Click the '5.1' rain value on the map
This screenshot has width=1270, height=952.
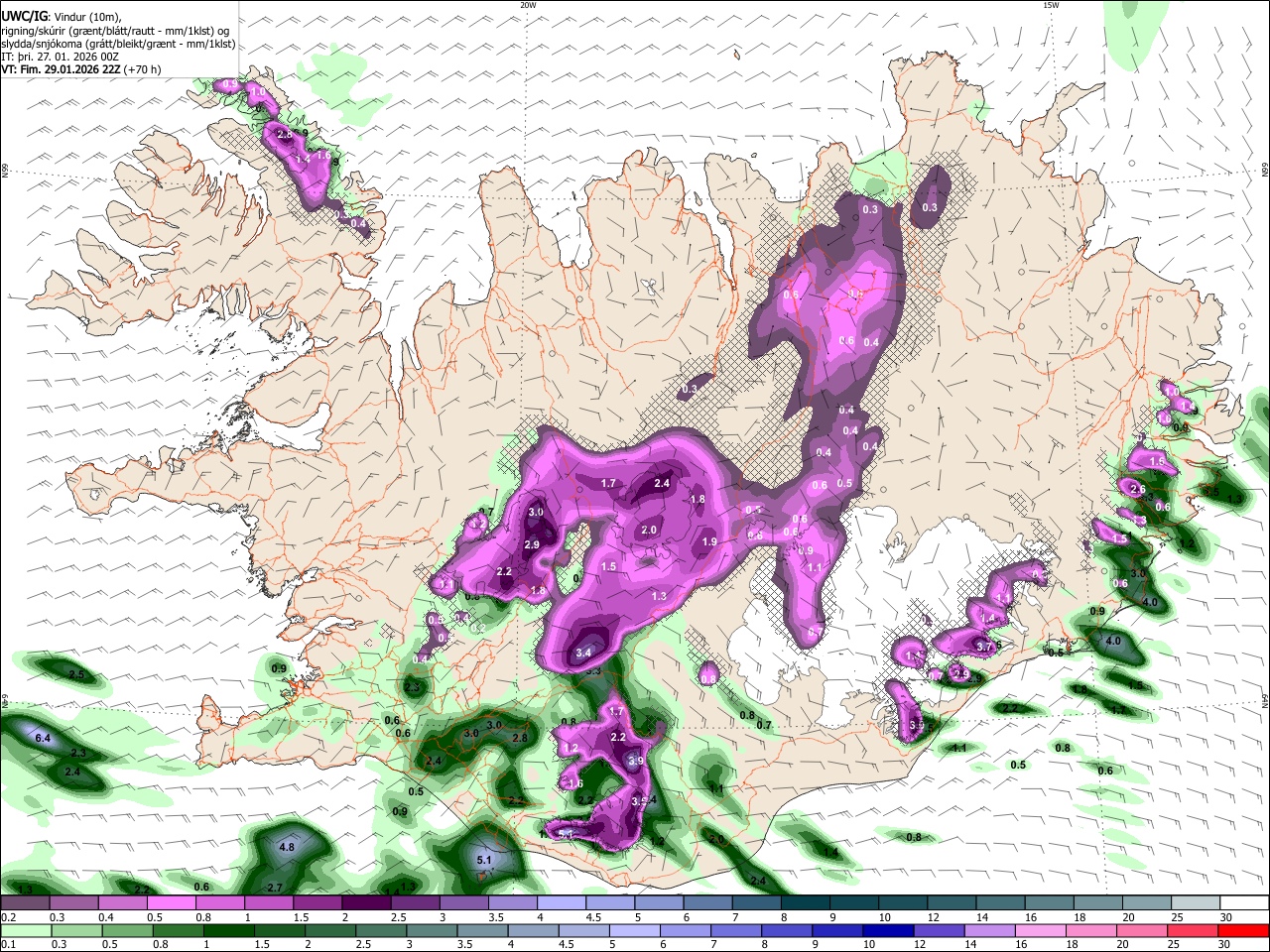click(x=484, y=860)
